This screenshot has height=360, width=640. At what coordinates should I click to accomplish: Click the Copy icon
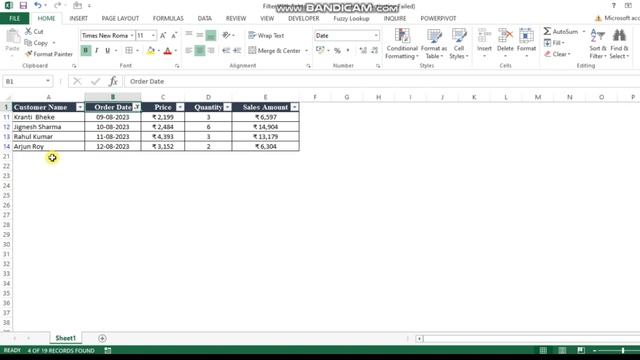pyautogui.click(x=28, y=42)
